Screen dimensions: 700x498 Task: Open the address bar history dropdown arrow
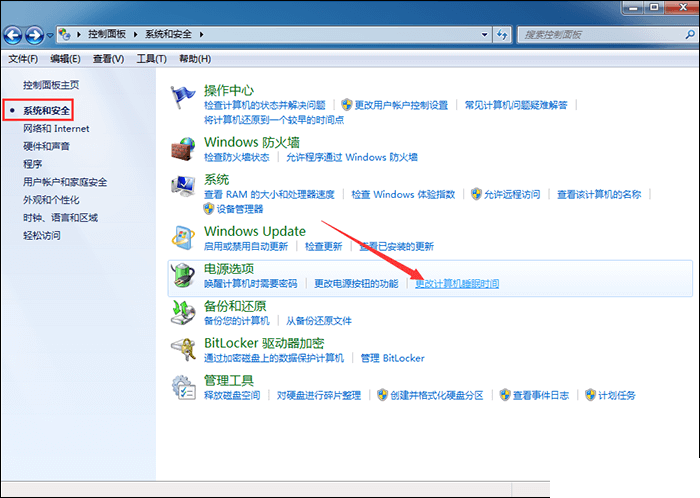click(484, 34)
